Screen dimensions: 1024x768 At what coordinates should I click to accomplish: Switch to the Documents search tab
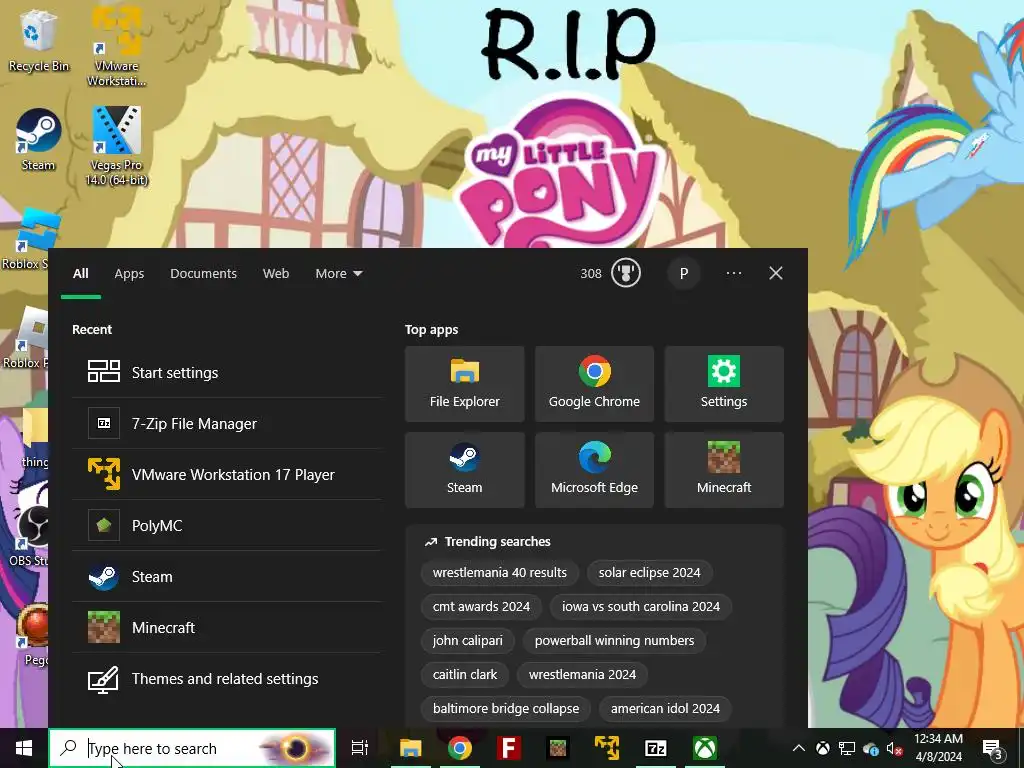[203, 274]
